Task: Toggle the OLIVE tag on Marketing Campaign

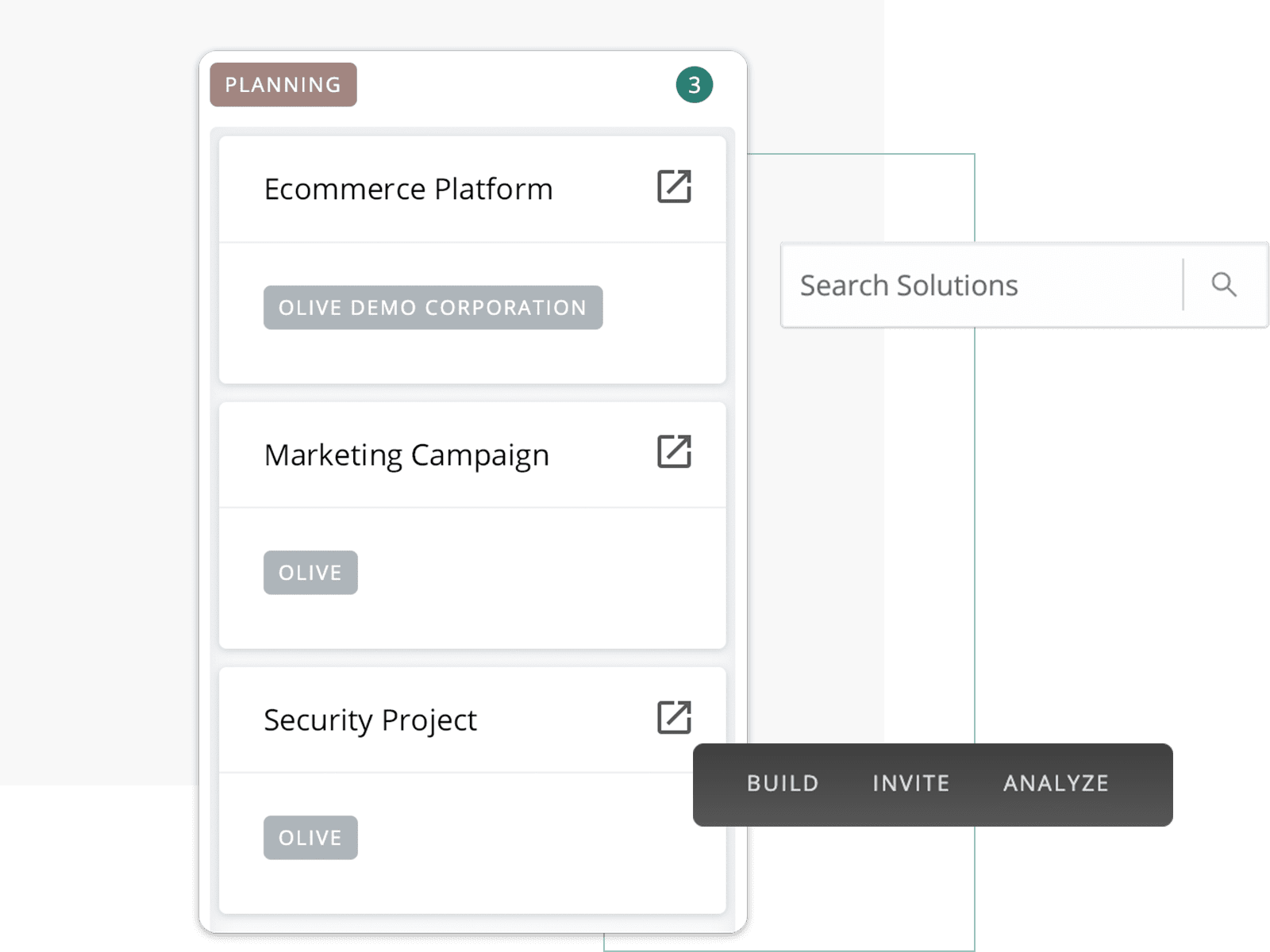Action: tap(310, 572)
